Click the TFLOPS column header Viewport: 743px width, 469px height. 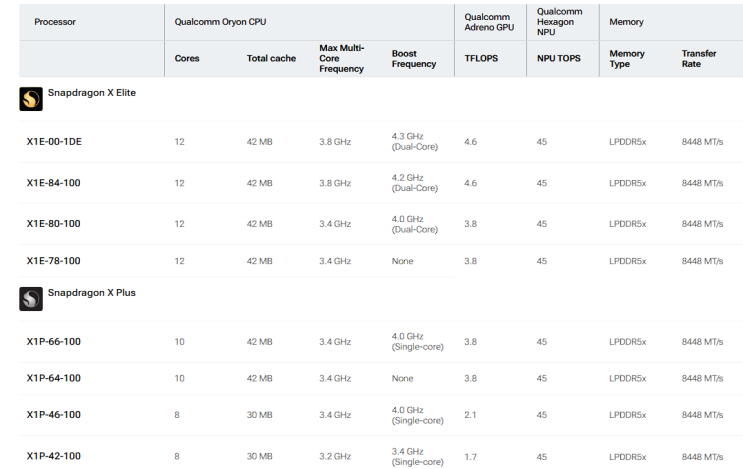pos(481,58)
